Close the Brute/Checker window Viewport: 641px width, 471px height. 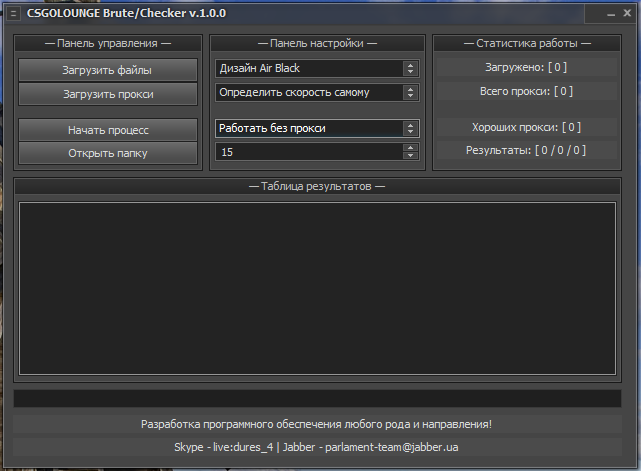(x=627, y=13)
